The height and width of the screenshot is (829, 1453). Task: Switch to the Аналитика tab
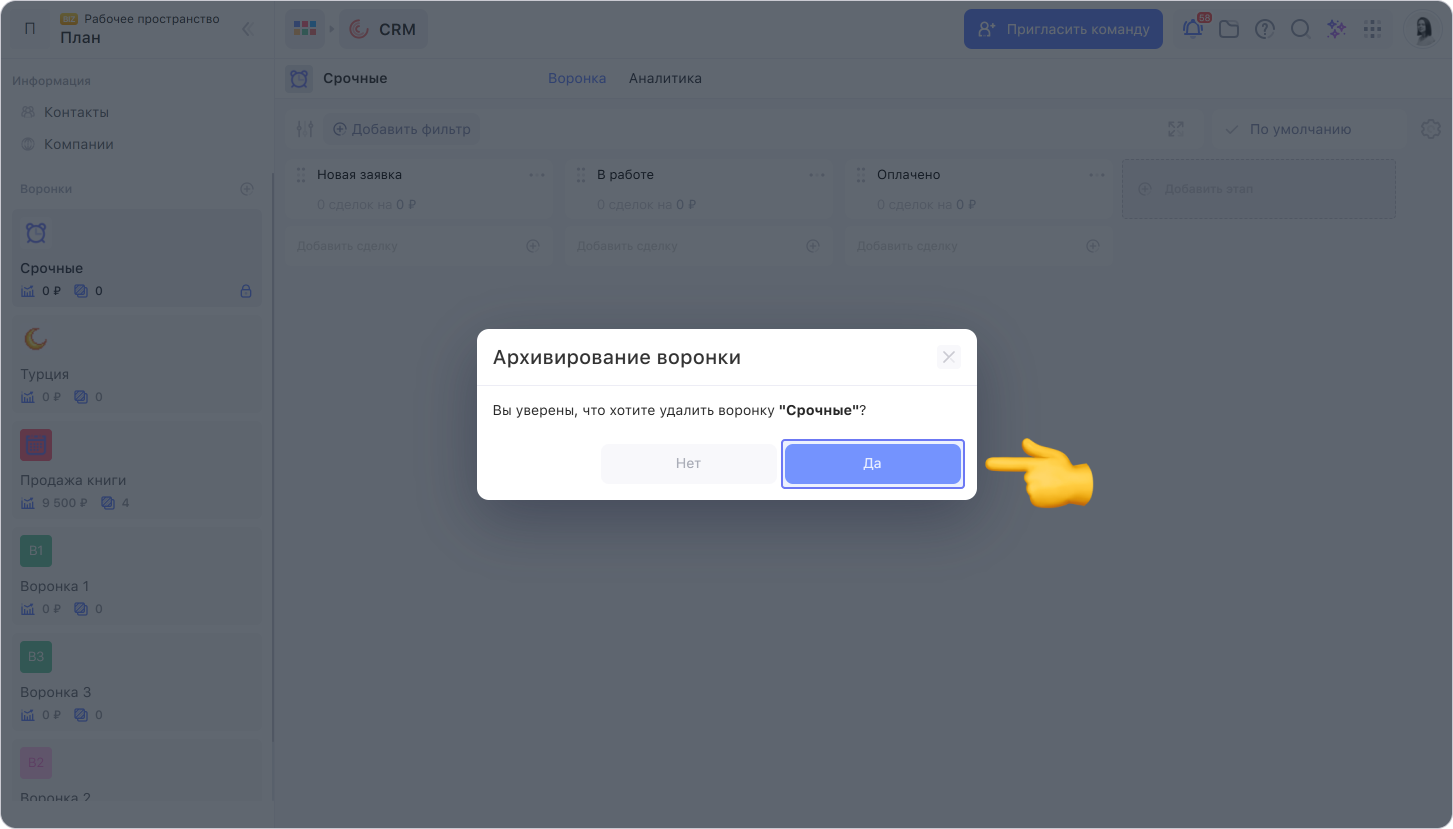coord(665,78)
